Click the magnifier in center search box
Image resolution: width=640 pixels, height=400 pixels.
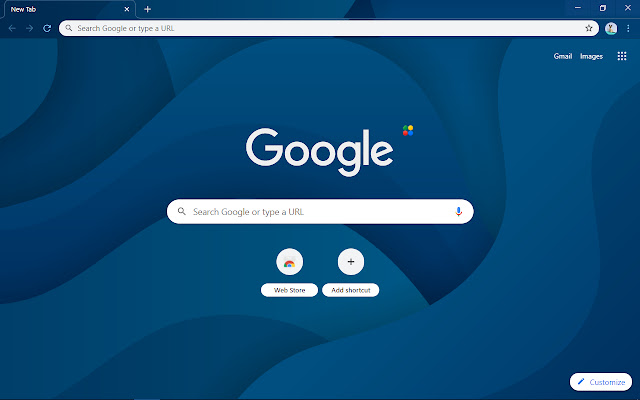pos(182,211)
